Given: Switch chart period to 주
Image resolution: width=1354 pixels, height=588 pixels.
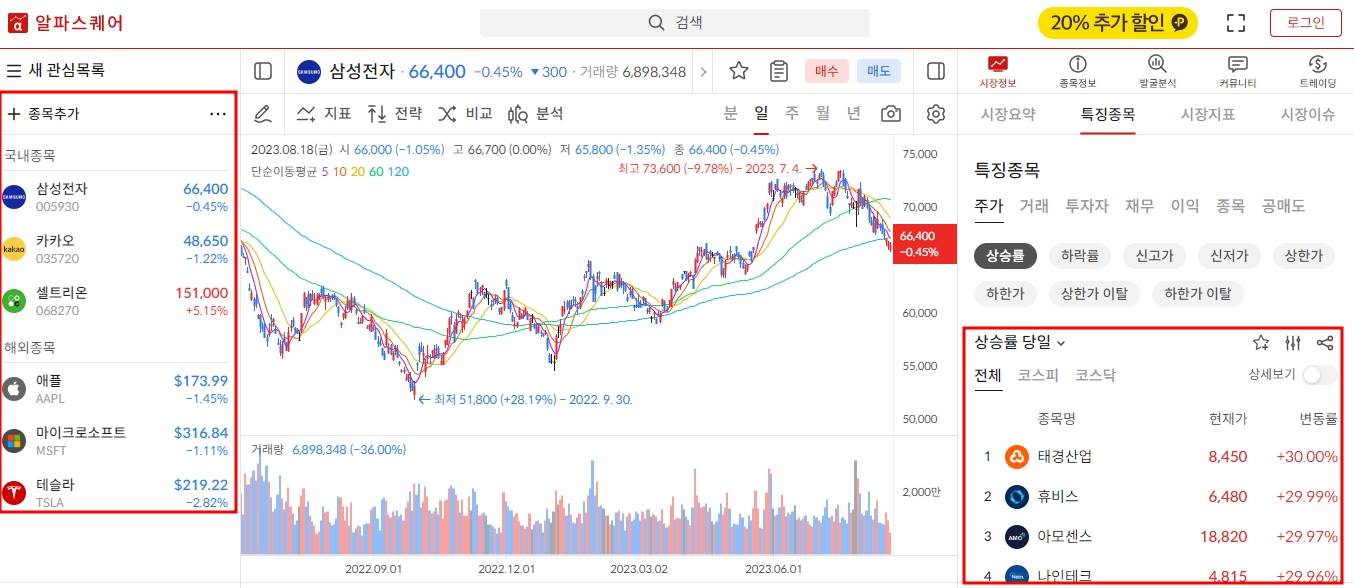Looking at the screenshot, I should [x=792, y=113].
